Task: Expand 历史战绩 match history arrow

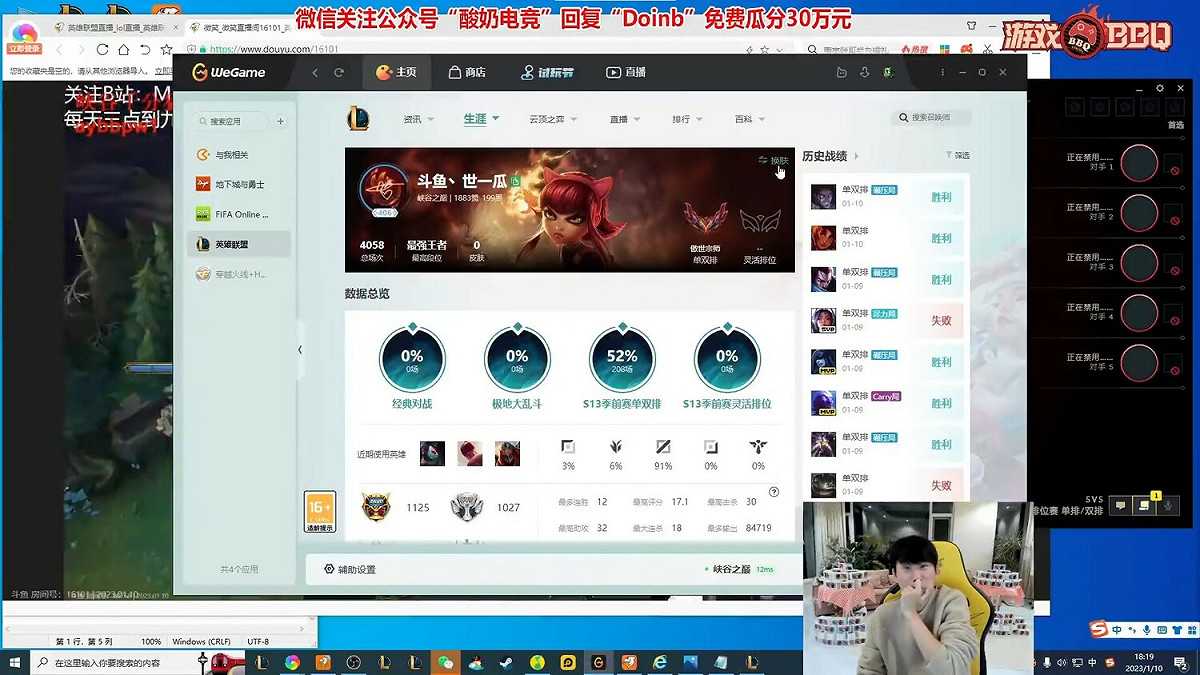Action: coord(856,156)
